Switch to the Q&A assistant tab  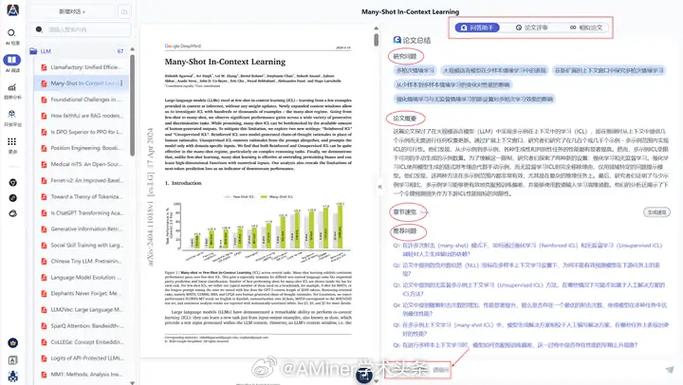477,27
